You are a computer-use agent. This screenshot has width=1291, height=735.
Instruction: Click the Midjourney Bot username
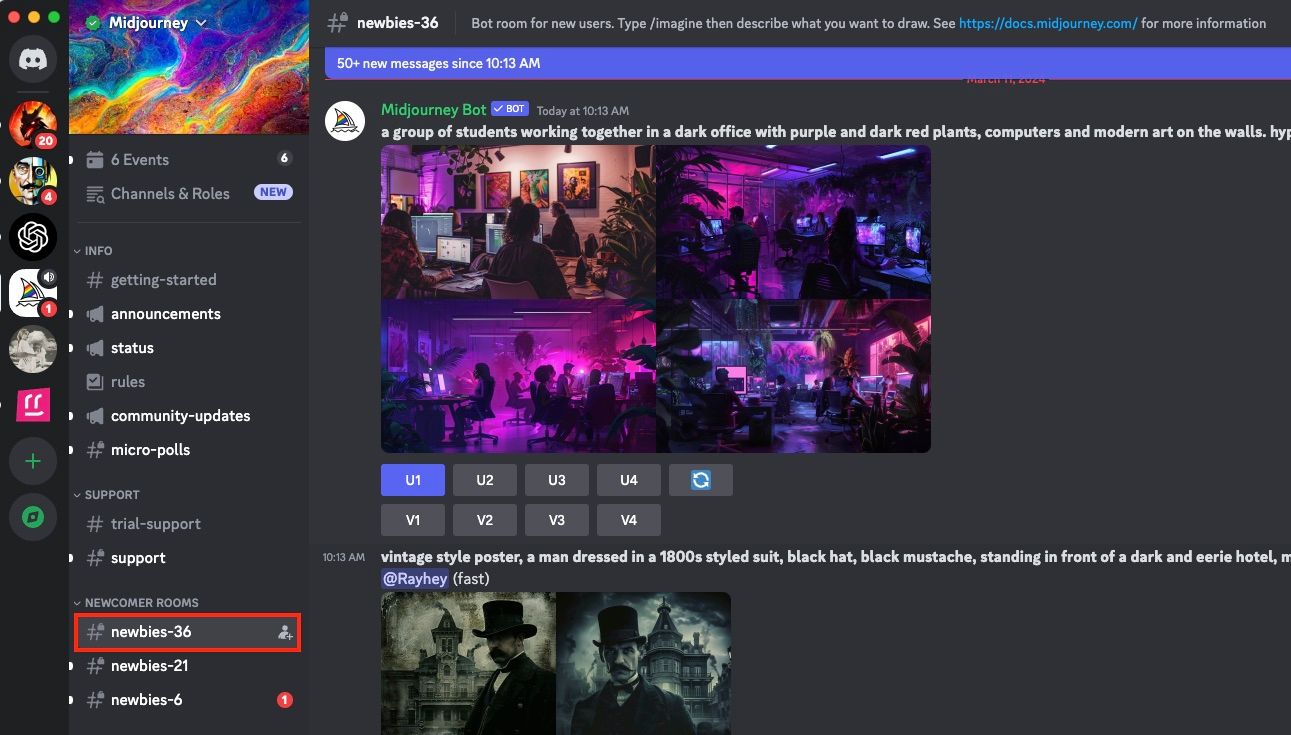click(x=434, y=109)
